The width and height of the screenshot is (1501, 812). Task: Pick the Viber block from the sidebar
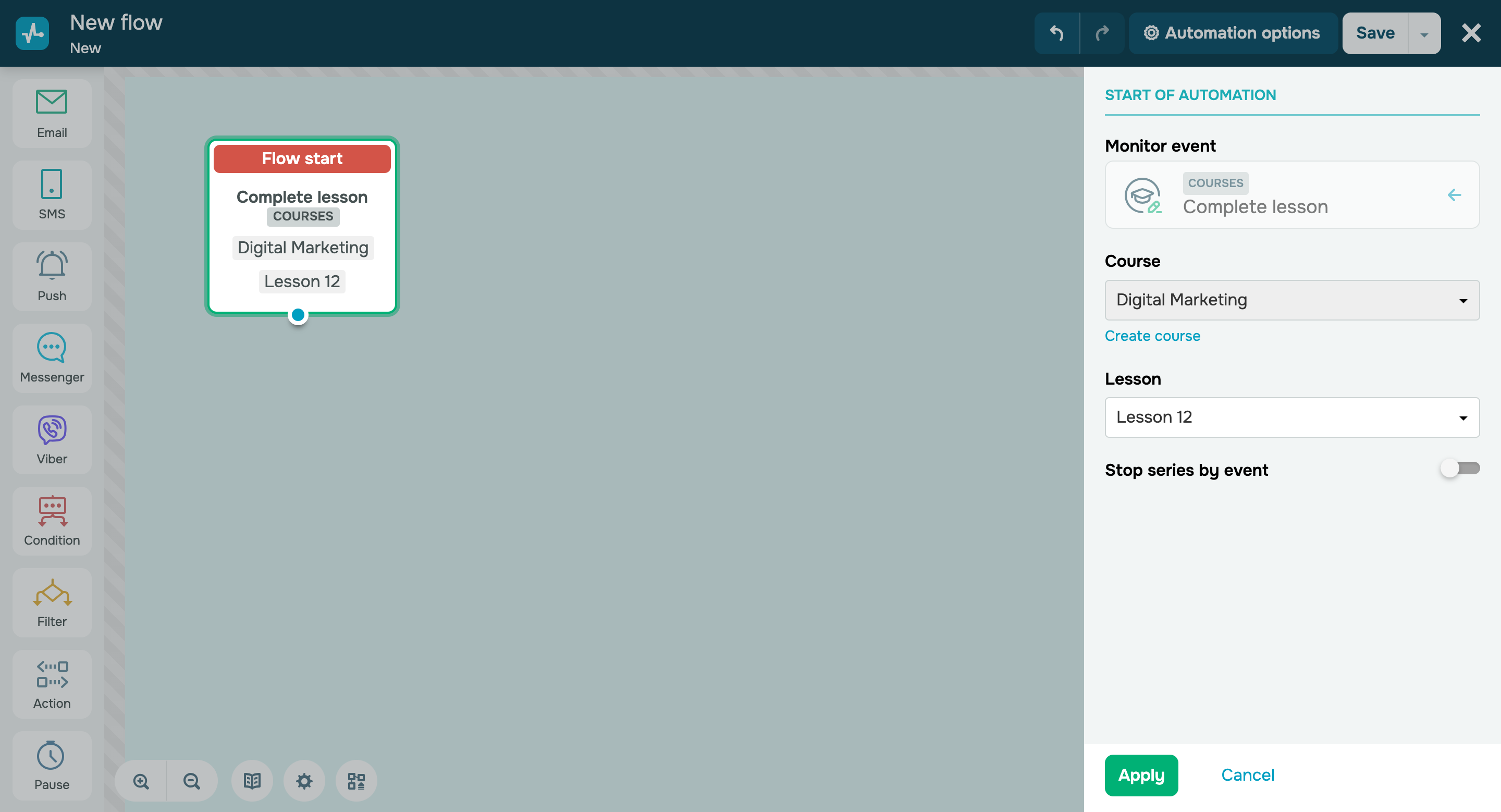point(51,439)
